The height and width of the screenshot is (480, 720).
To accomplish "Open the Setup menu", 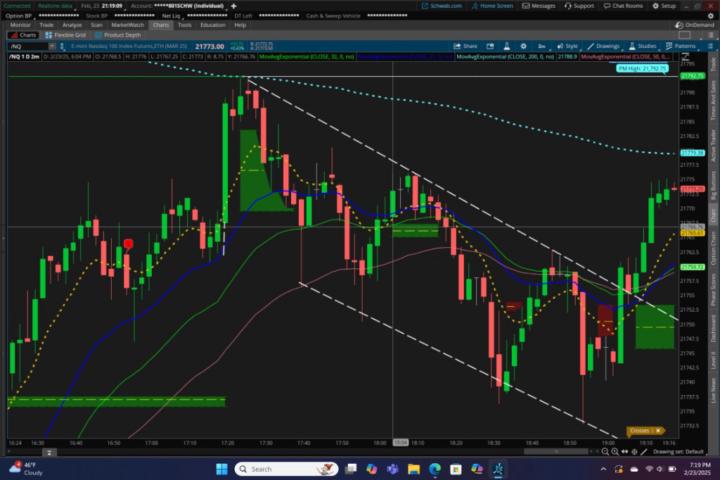I will click(x=664, y=6).
